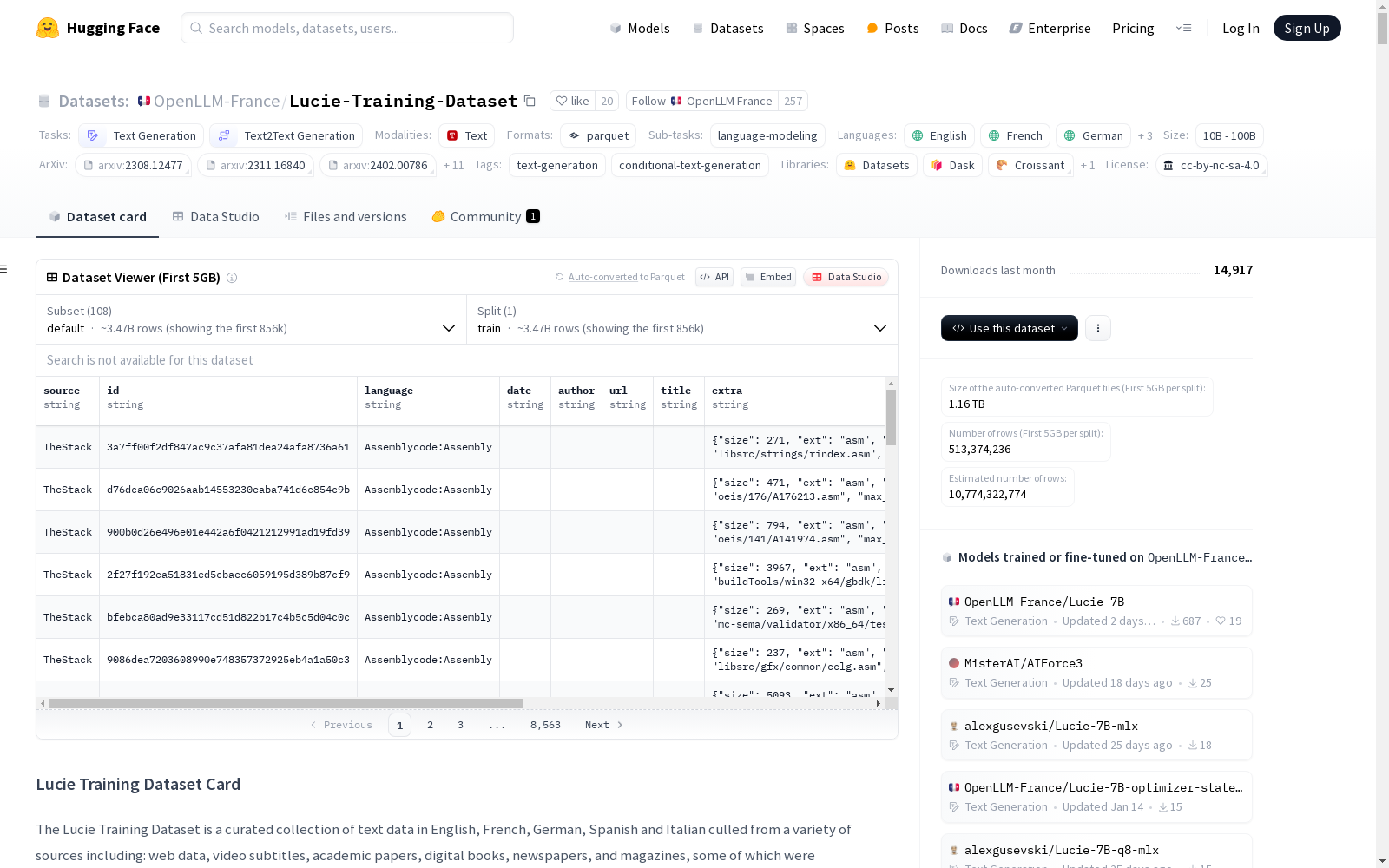Focus the search models, datasets, users field
The width and height of the screenshot is (1389, 868).
tap(347, 28)
